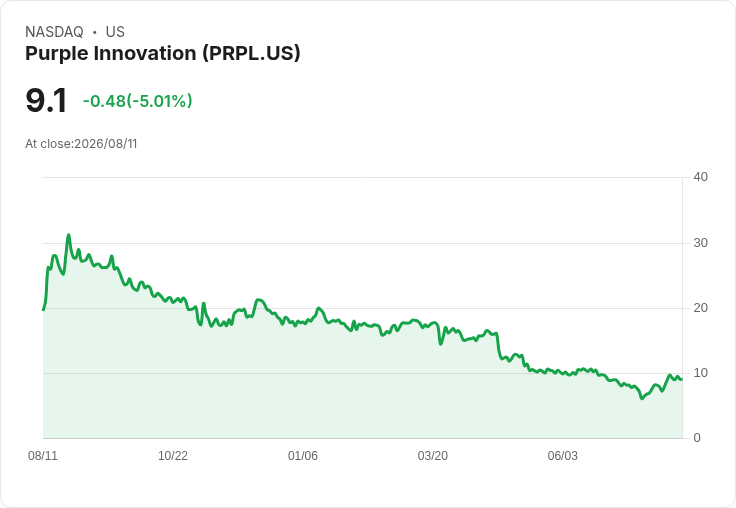
Task: Click the 06/03 x-axis date label
Action: tap(562, 455)
